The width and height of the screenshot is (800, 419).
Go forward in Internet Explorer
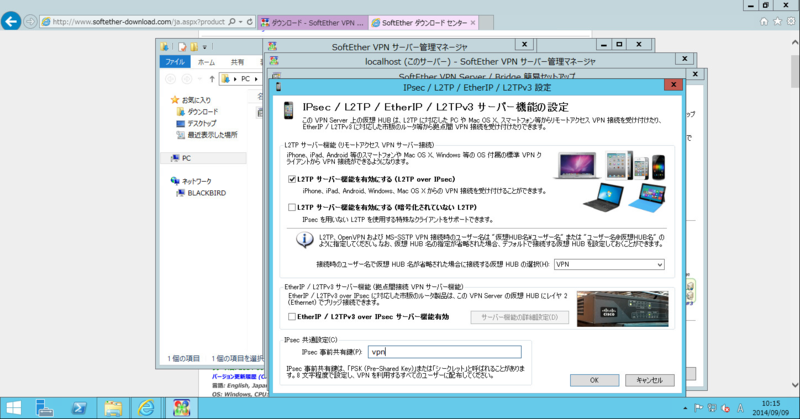point(30,22)
